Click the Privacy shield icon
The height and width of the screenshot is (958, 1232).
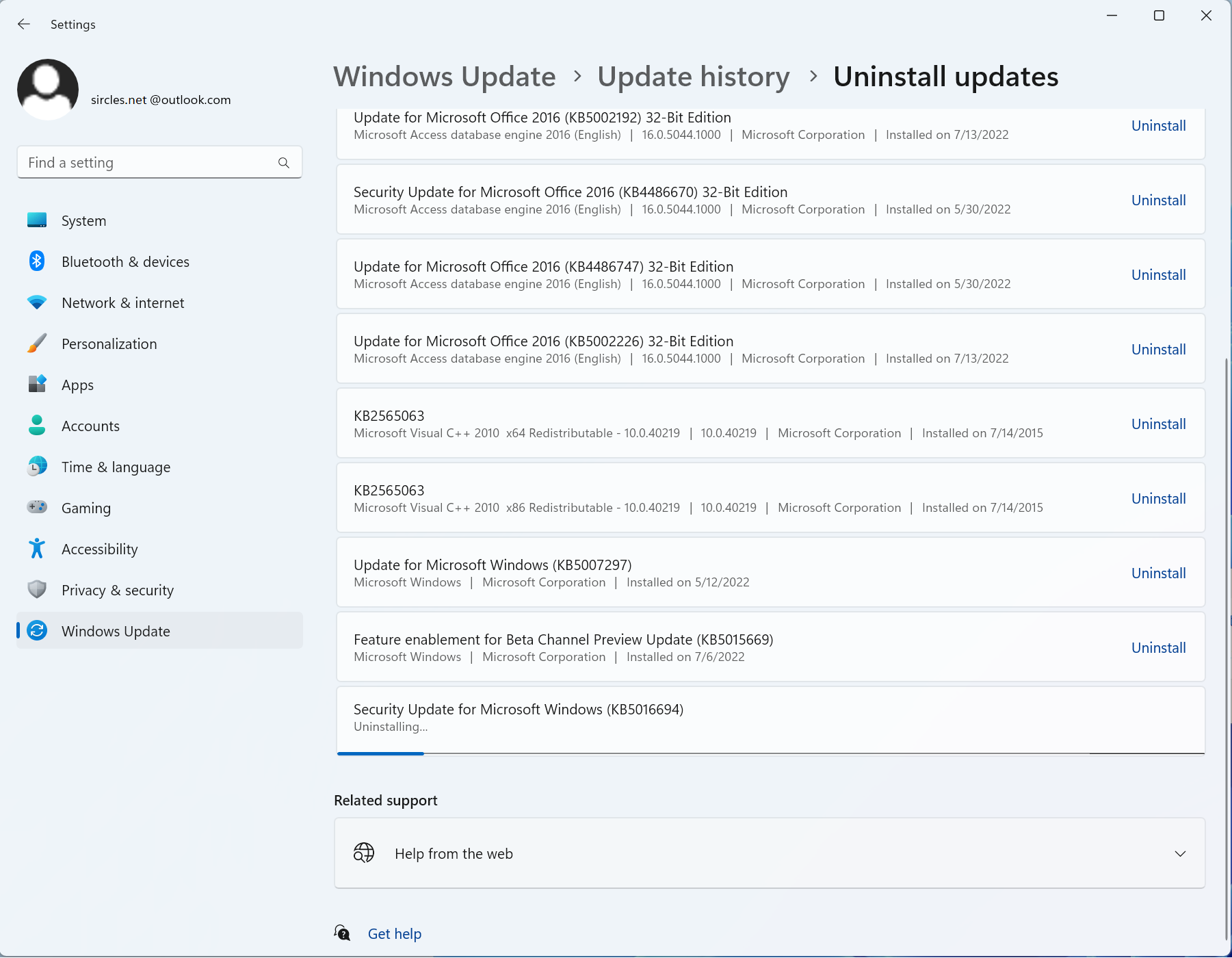tap(37, 590)
